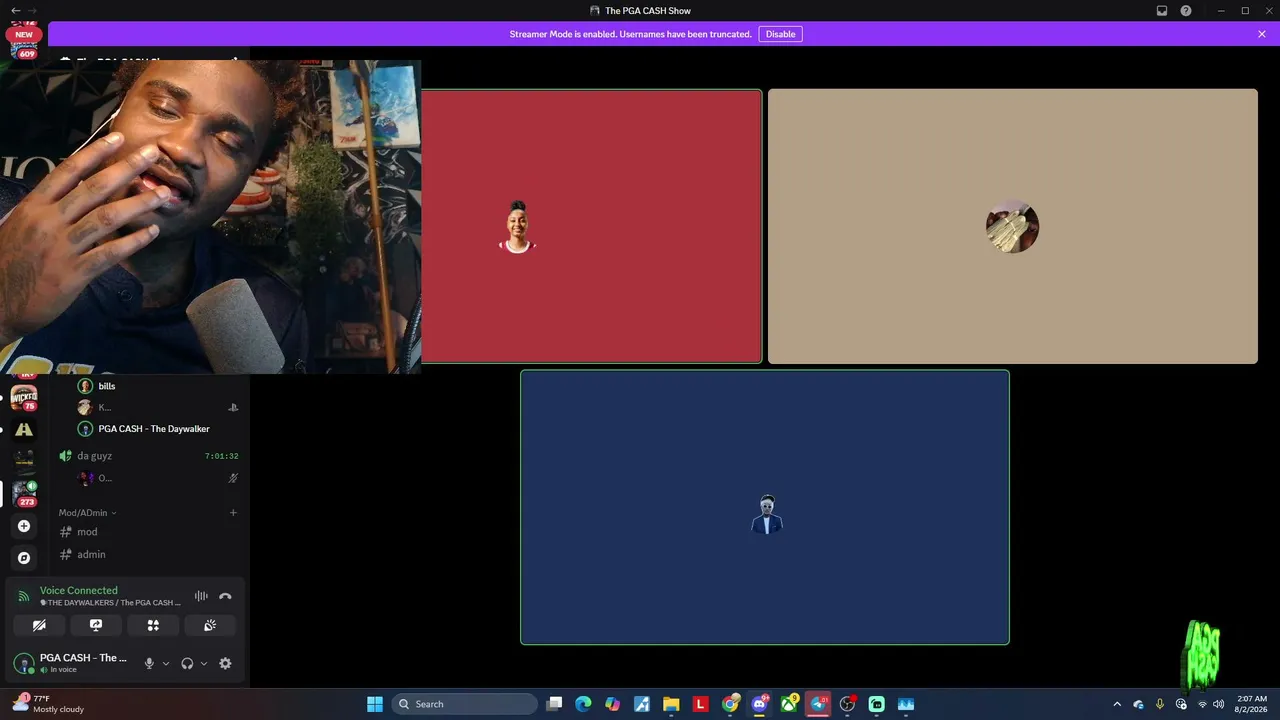The image size is (1280, 720).
Task: Open headphone output options chevron
Action: tap(204, 663)
